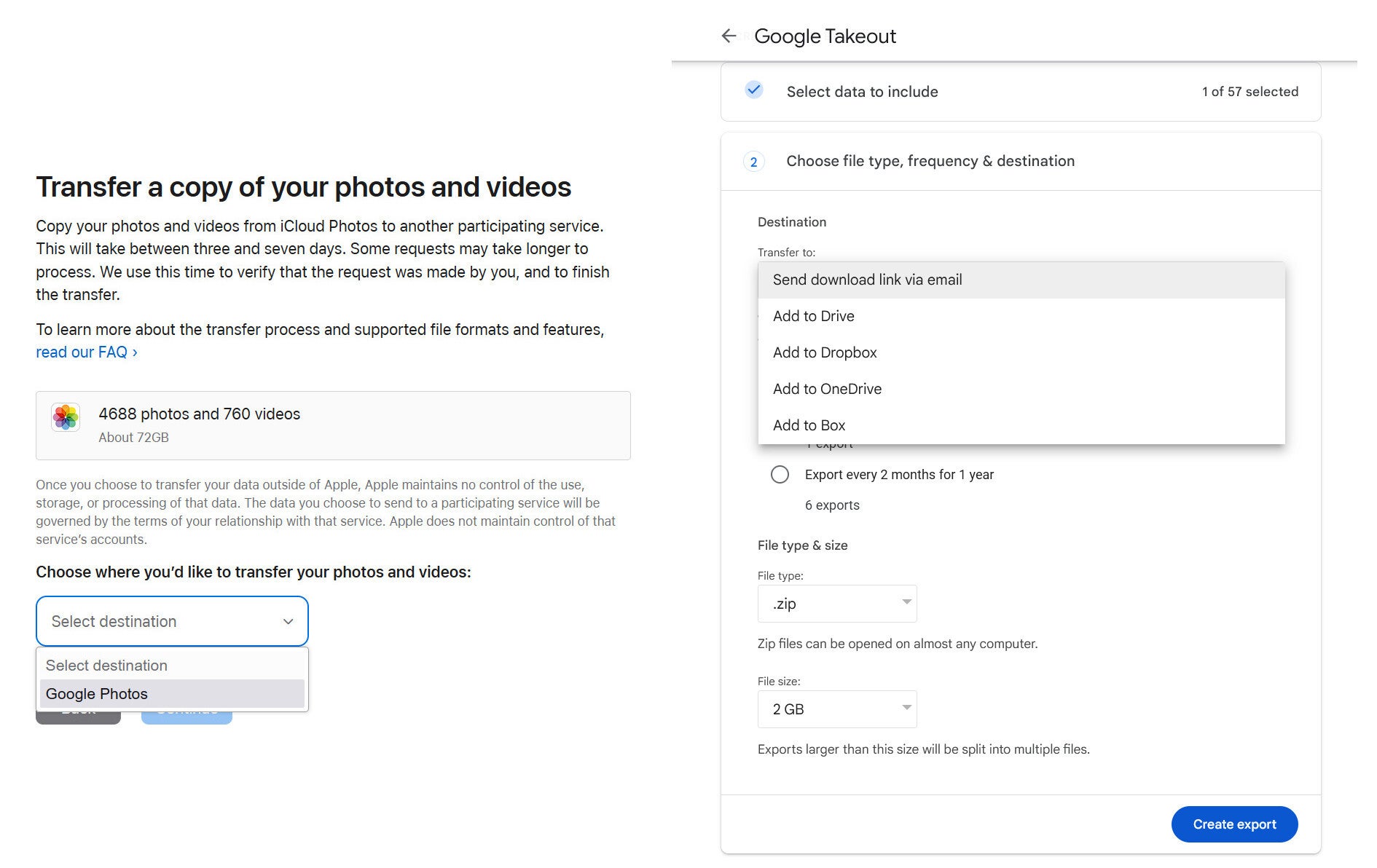Click the 4688 photos and 760 videos text
The width and height of the screenshot is (1377, 868).
[200, 414]
